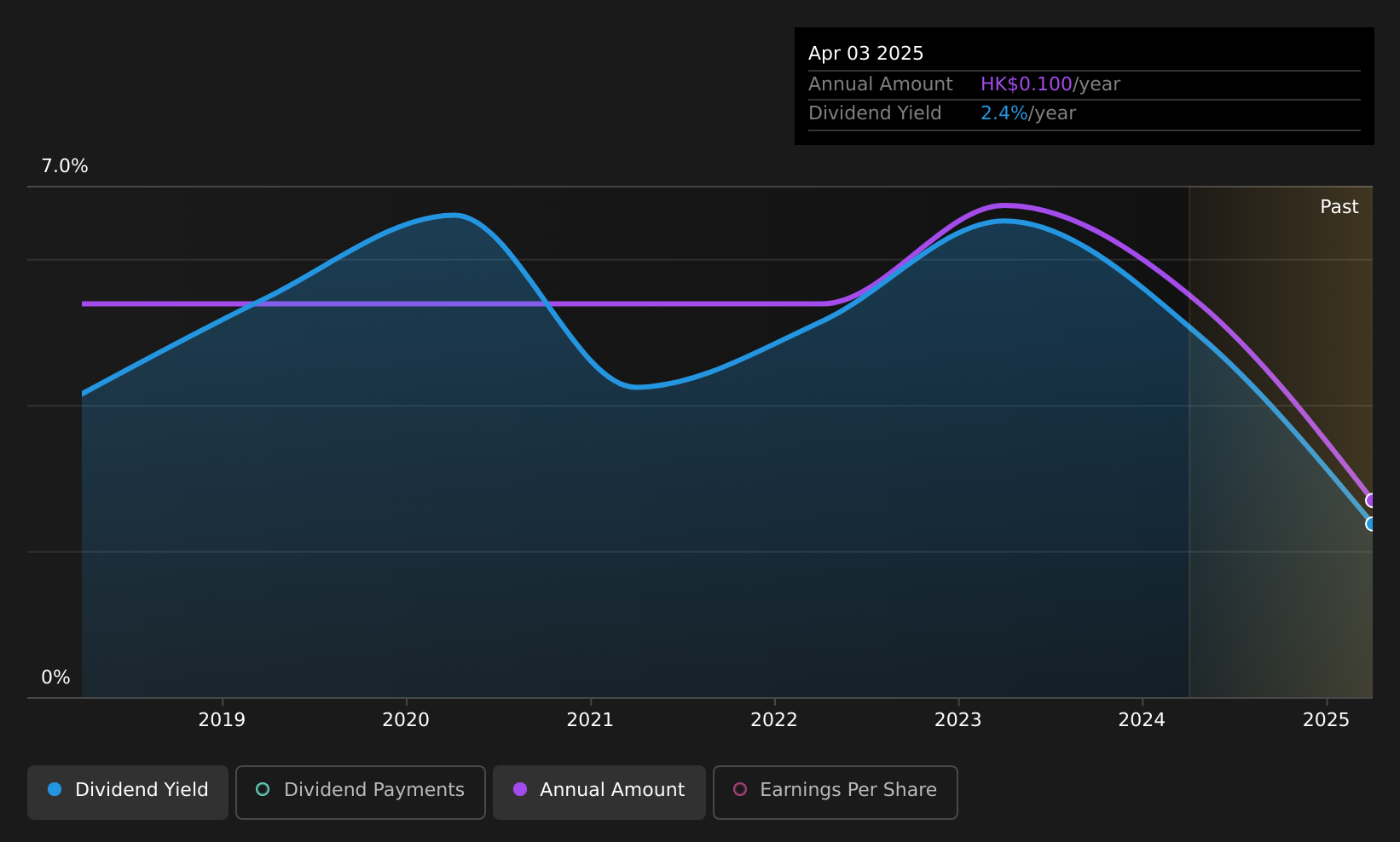Select the blue Dividend Yield endpoint marker
Image resolution: width=1400 pixels, height=842 pixels.
tap(1371, 524)
